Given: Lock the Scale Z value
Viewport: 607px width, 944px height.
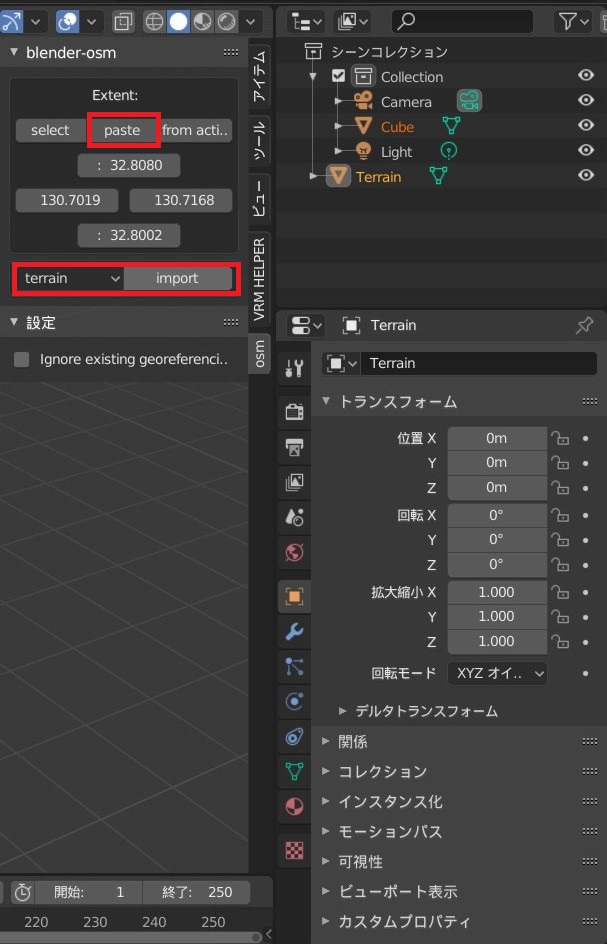Looking at the screenshot, I should pyautogui.click(x=560, y=641).
